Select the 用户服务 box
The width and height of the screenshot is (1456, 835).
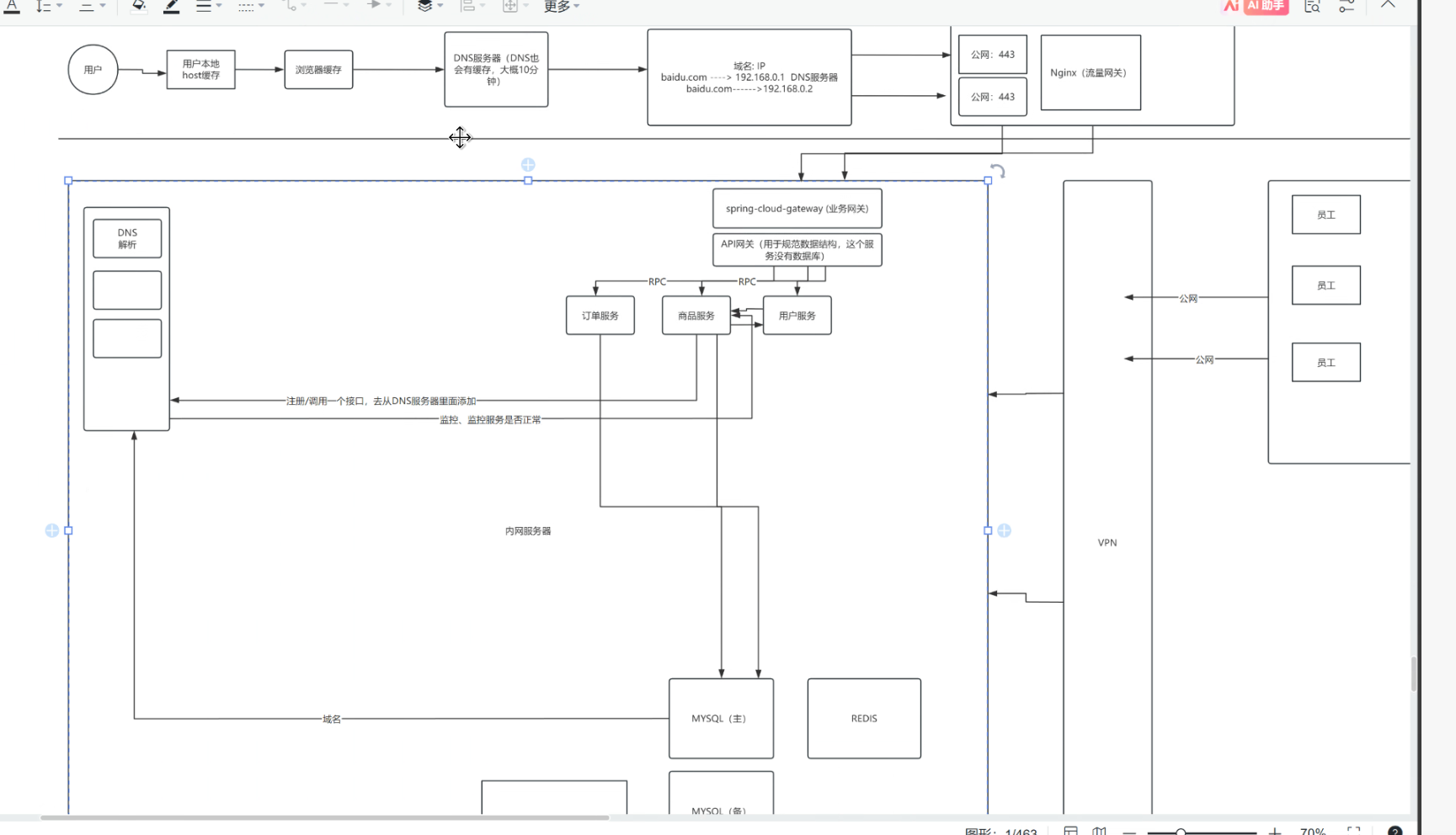click(x=797, y=315)
